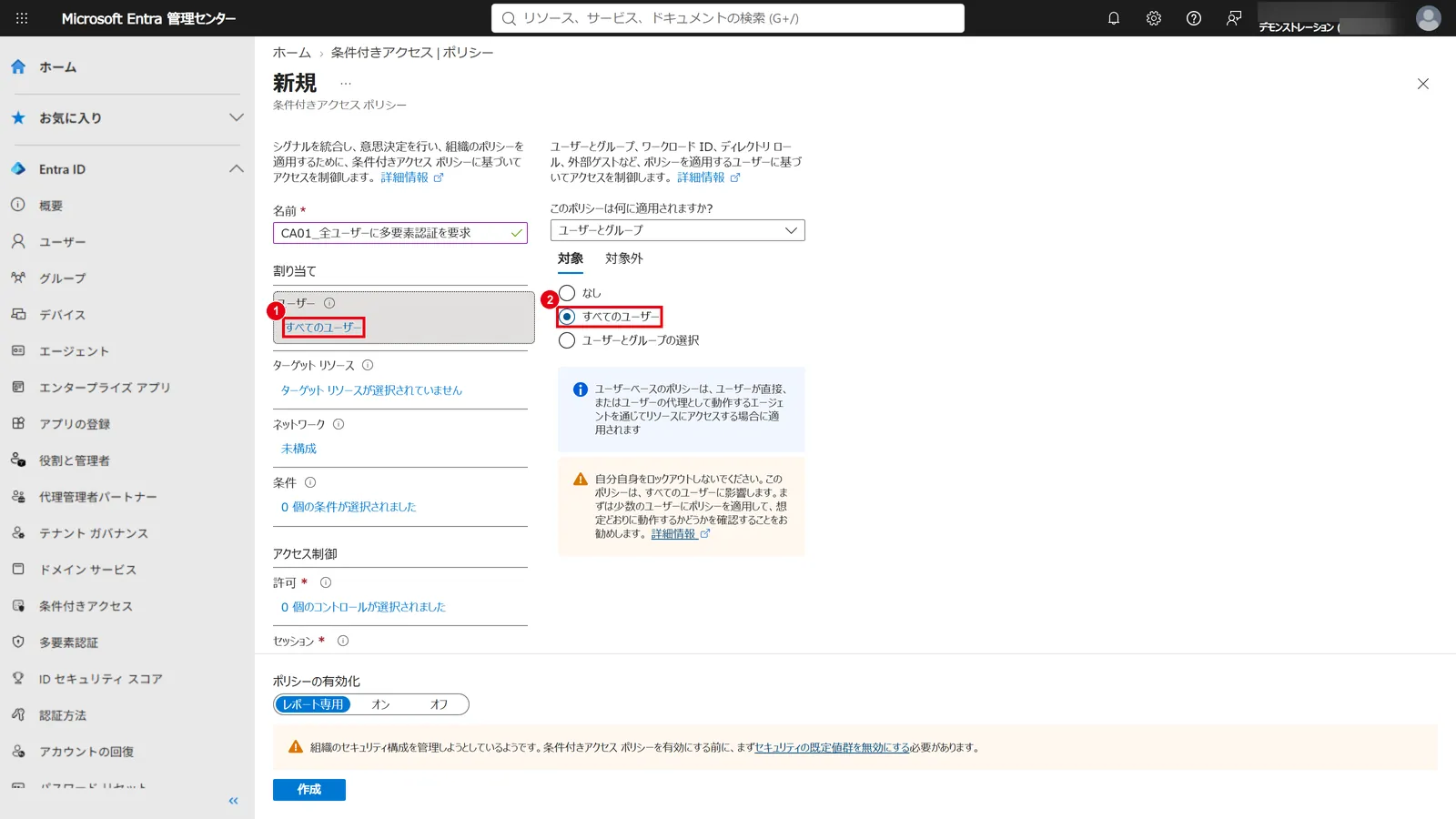Click the 条件付きアクセス | ポリシー breadcrumb

tap(412, 53)
